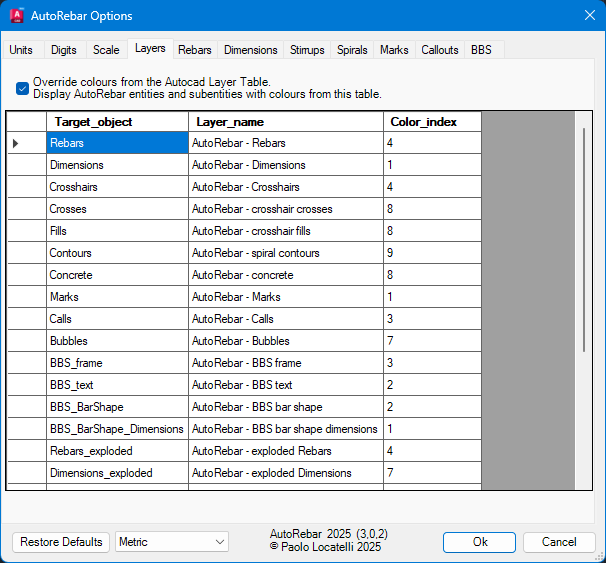Go to the Stirrups tab
Image resolution: width=606 pixels, height=563 pixels.
click(306, 50)
